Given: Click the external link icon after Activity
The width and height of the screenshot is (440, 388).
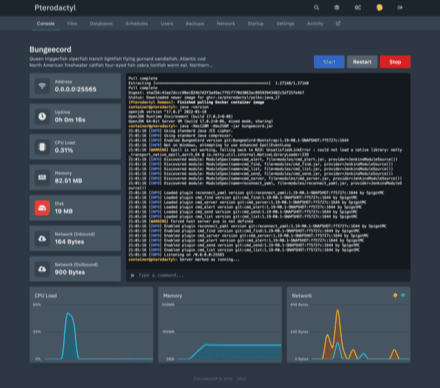Looking at the screenshot, I should click(338, 23).
